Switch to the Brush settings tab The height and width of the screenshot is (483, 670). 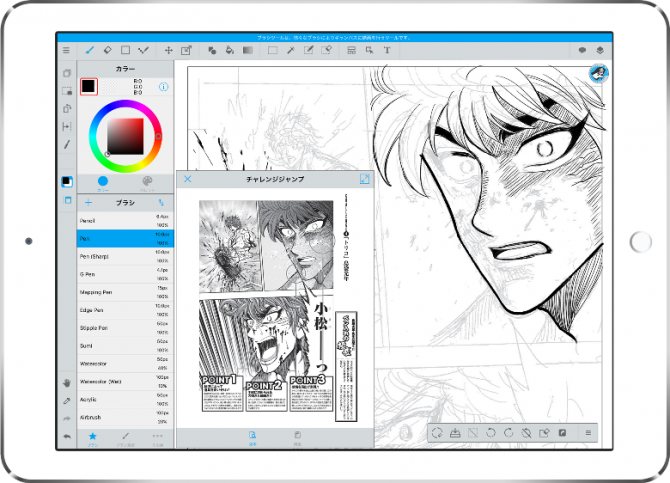(x=125, y=439)
